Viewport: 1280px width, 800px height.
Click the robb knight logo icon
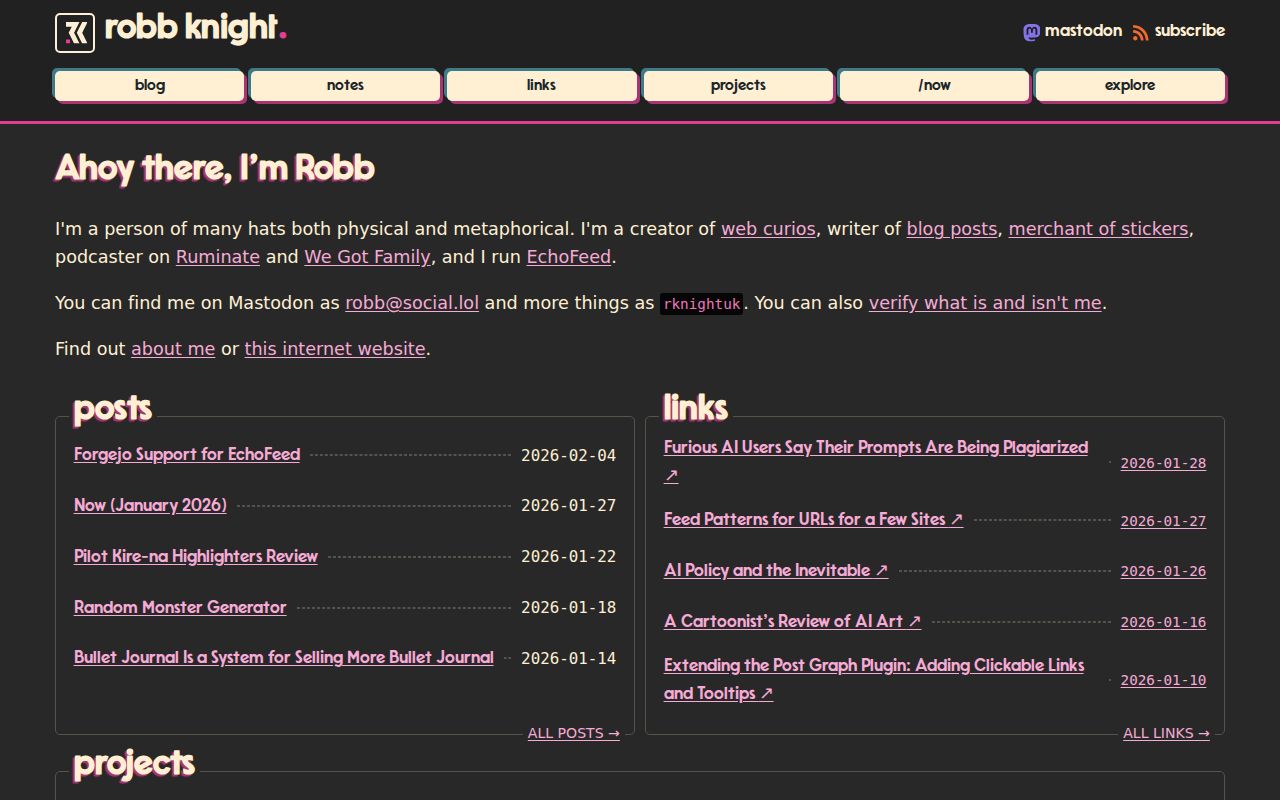click(x=75, y=32)
